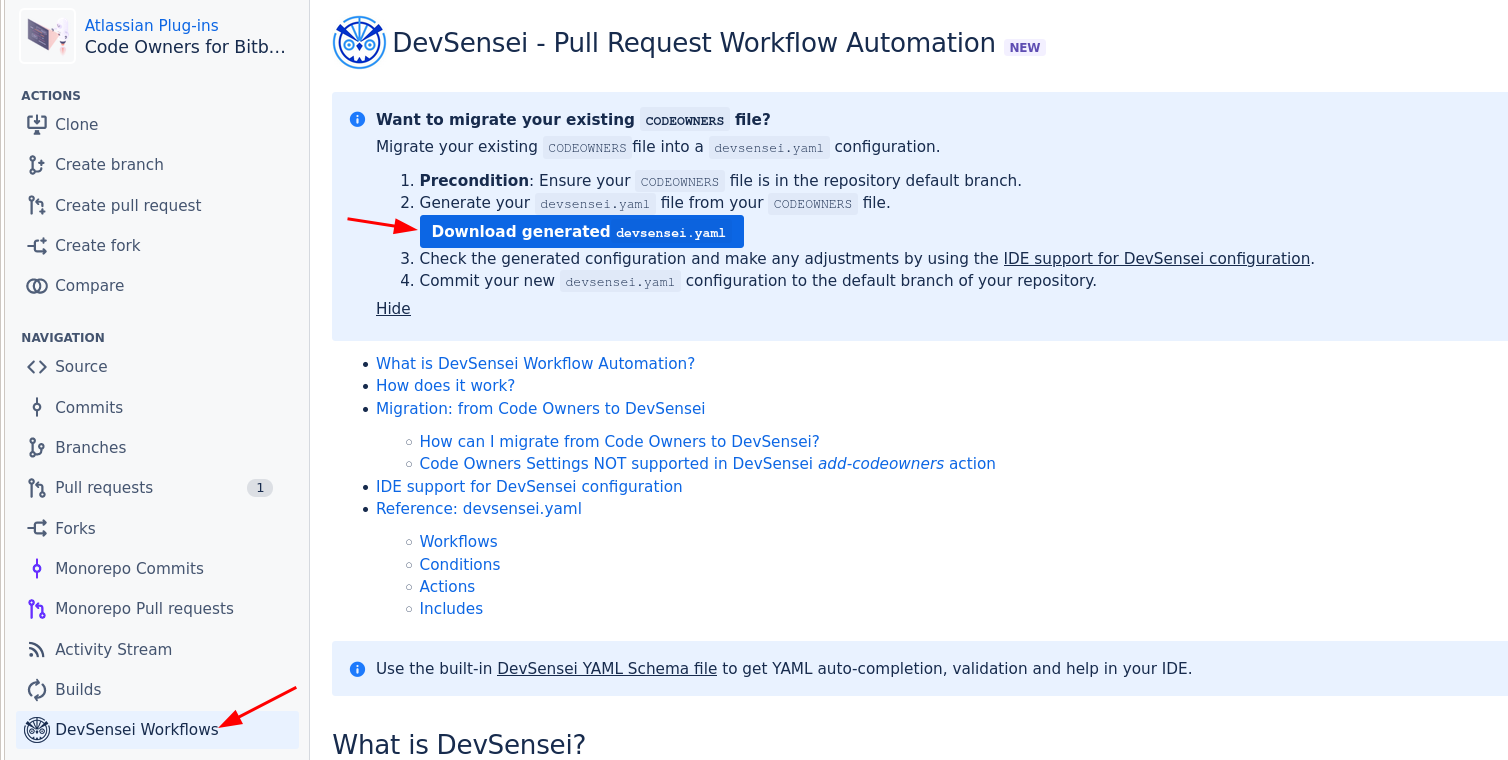This screenshot has width=1508, height=760.
Task: Click the Builds refresh icon
Action: pos(37,690)
